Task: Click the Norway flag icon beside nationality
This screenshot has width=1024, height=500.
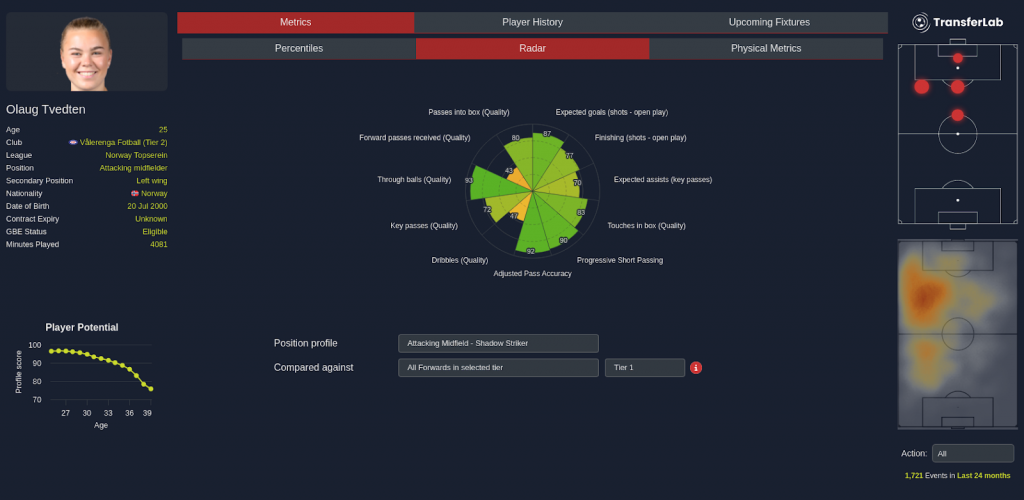Action: point(134,193)
